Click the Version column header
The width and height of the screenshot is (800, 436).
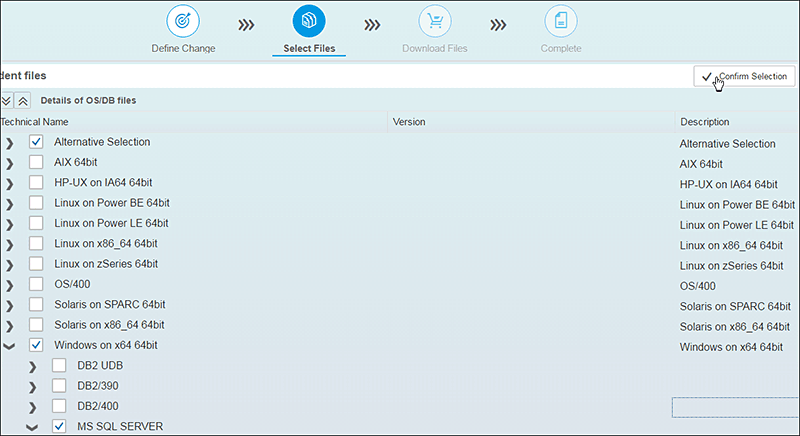pos(409,122)
